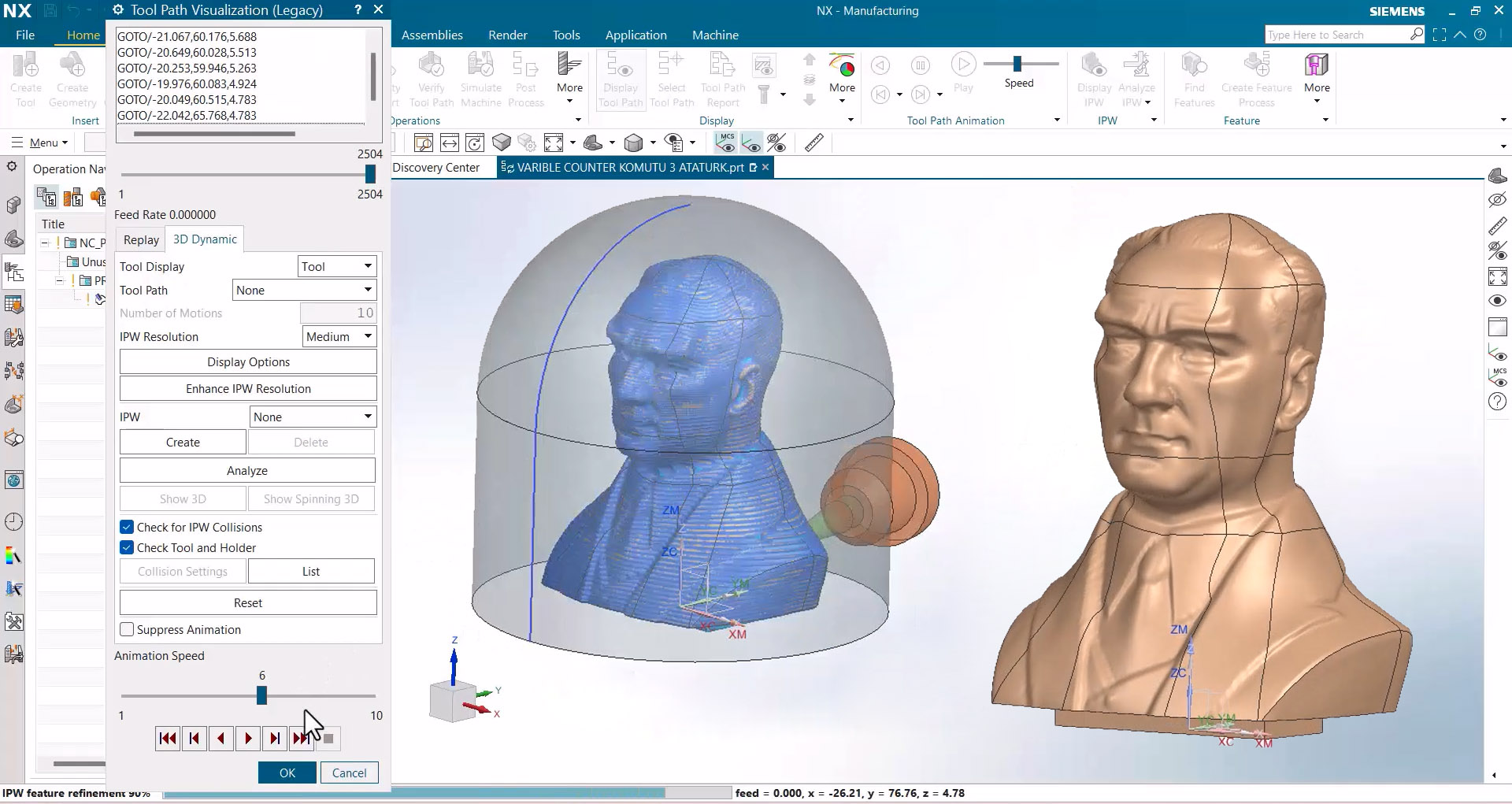Switch to the Replay tab
Viewport: 1512px width, 804px height.
[x=140, y=239]
